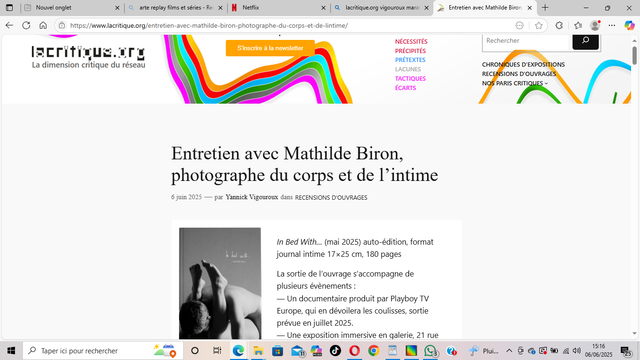
Task: Click the 6 juin 2025 date text
Action: pyautogui.click(x=187, y=197)
